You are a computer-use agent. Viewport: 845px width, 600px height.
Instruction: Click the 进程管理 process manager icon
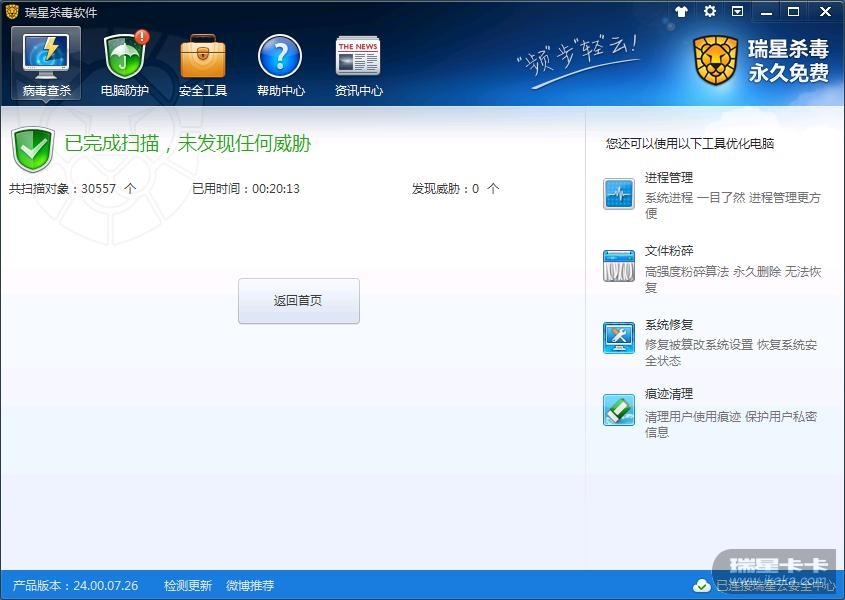[619, 194]
